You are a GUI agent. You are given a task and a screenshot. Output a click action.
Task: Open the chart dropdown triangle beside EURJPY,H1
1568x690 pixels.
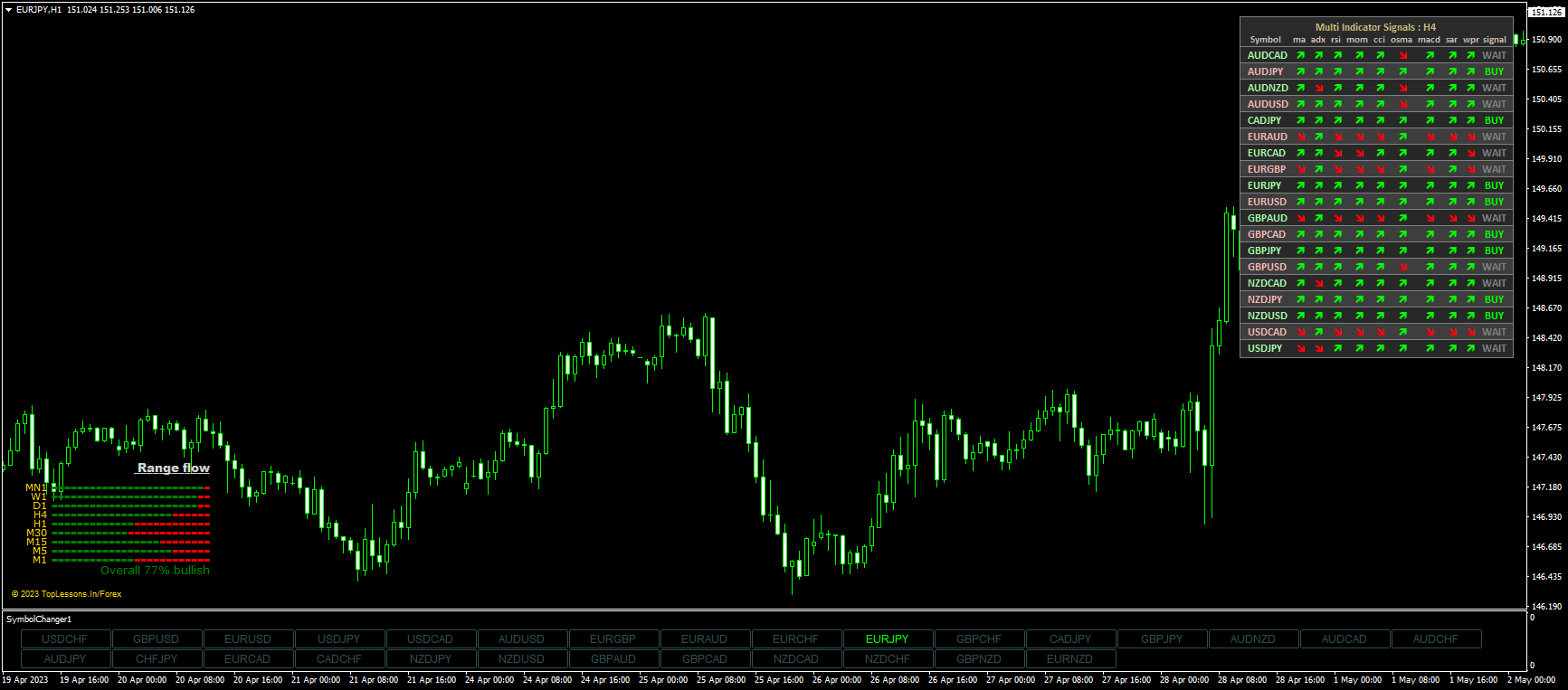click(8, 10)
